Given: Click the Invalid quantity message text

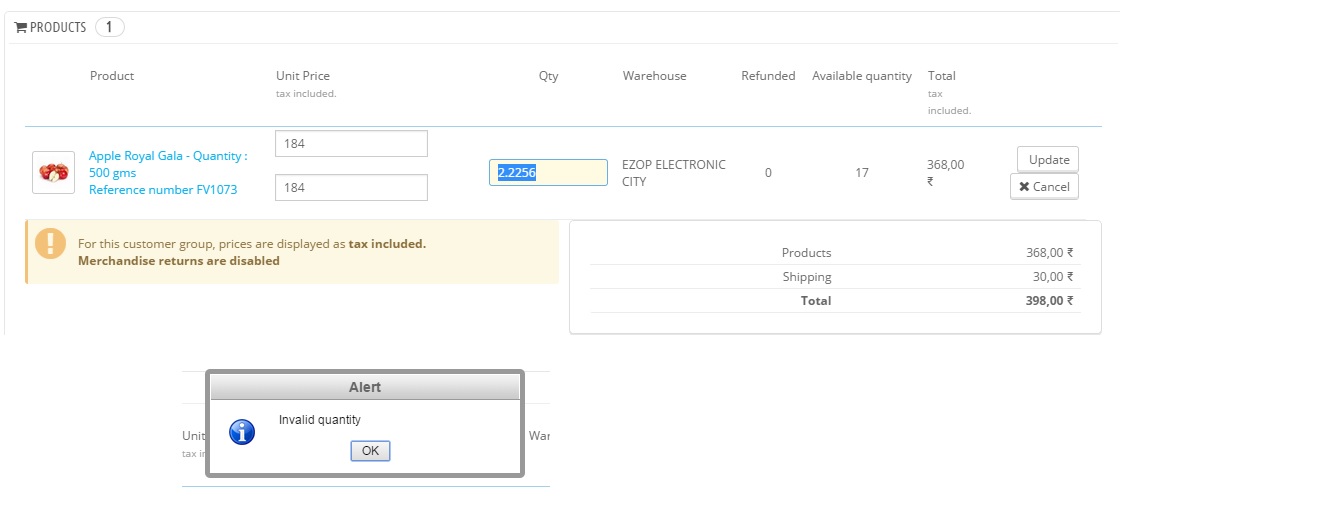Looking at the screenshot, I should click(x=320, y=420).
